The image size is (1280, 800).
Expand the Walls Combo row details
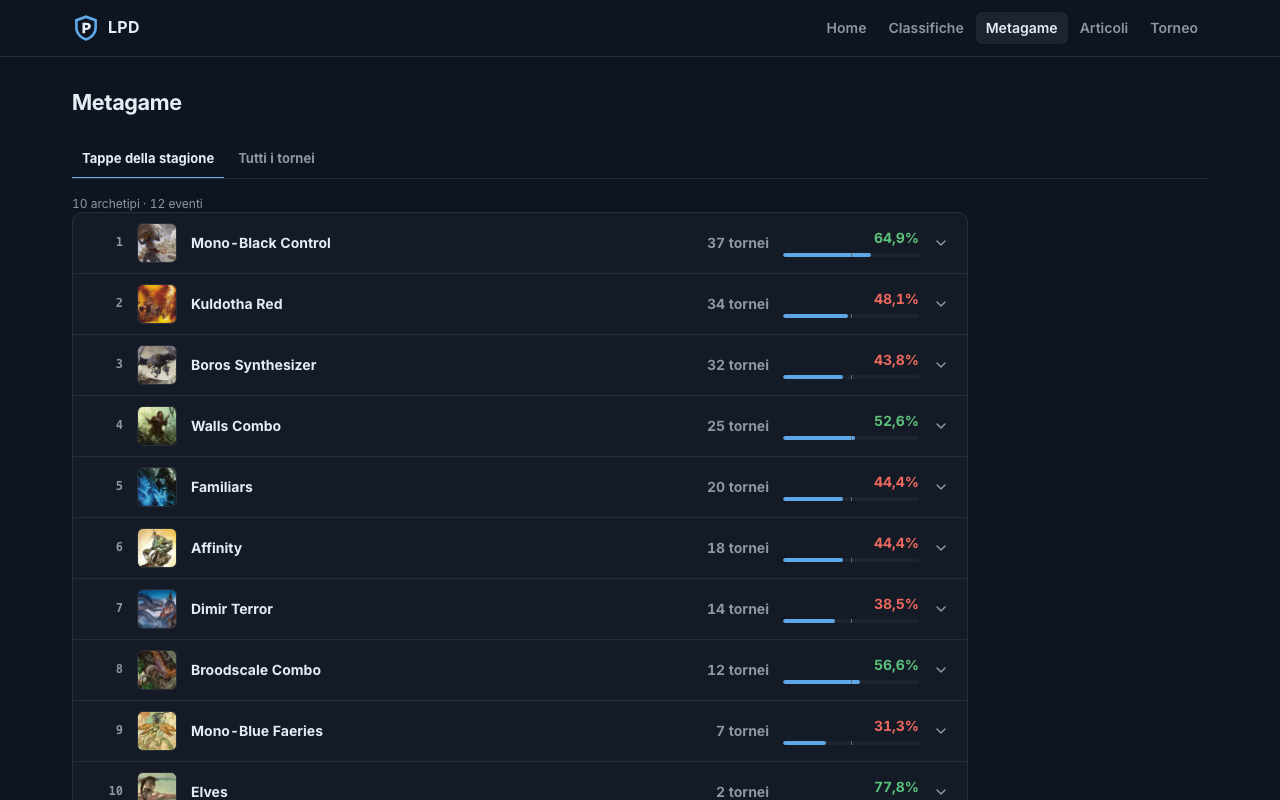click(x=941, y=426)
